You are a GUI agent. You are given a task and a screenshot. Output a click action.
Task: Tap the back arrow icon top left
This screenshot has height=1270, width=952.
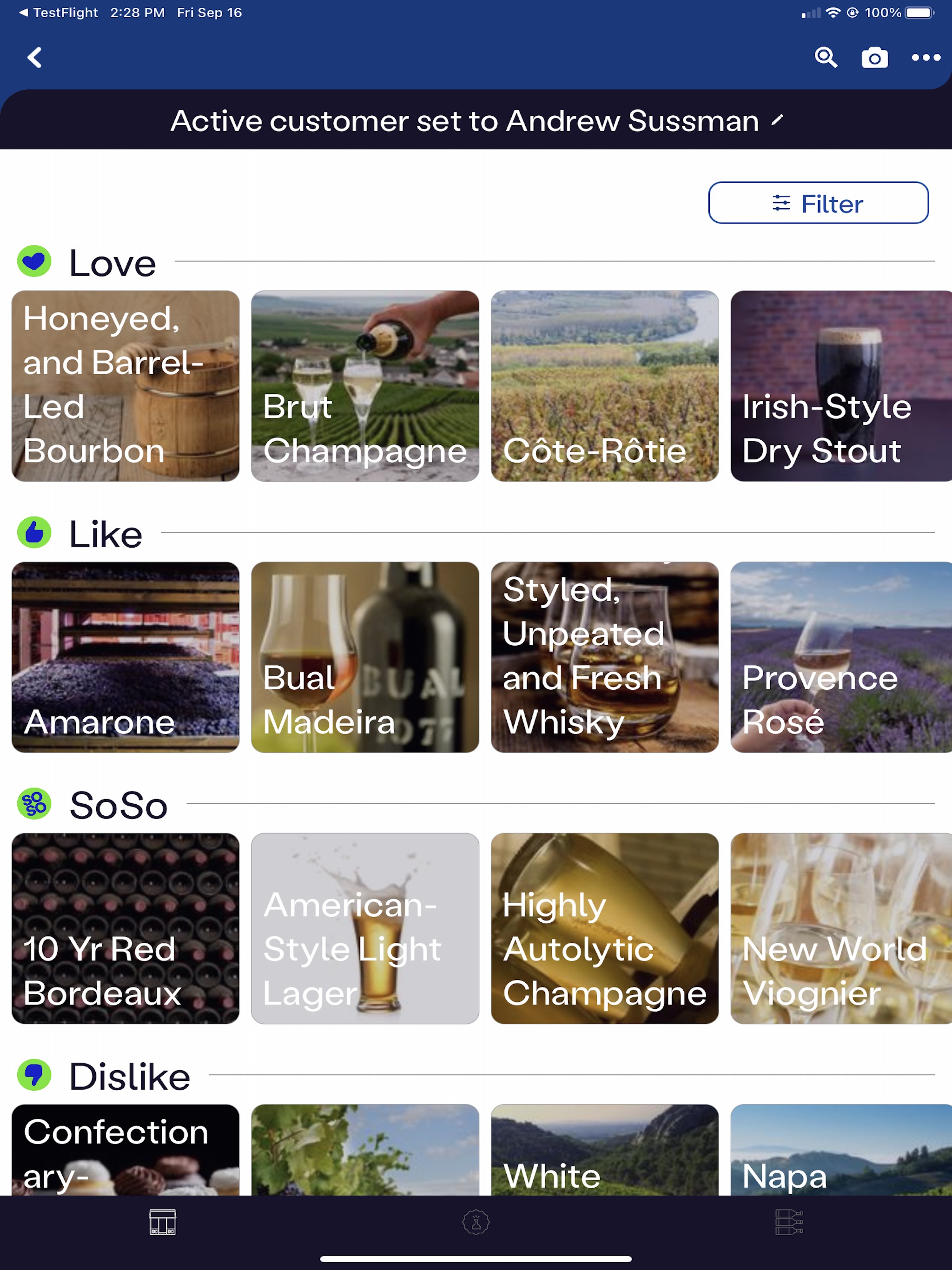pos(34,57)
